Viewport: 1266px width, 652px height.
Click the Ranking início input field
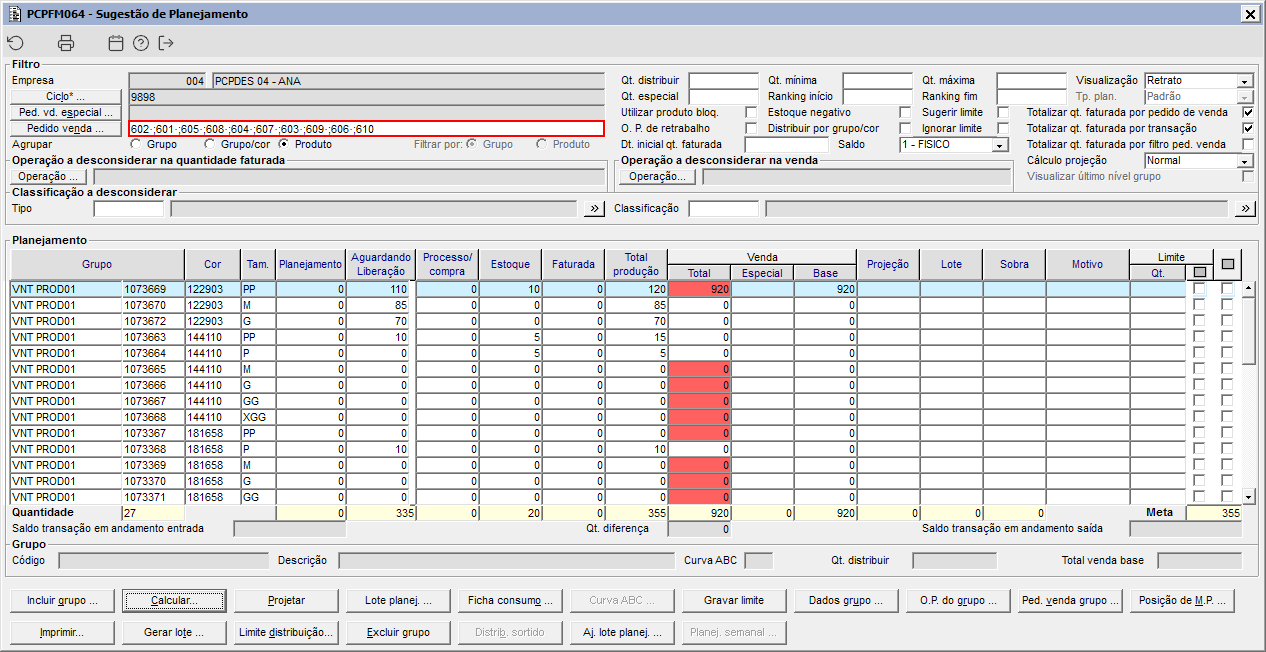pos(878,97)
